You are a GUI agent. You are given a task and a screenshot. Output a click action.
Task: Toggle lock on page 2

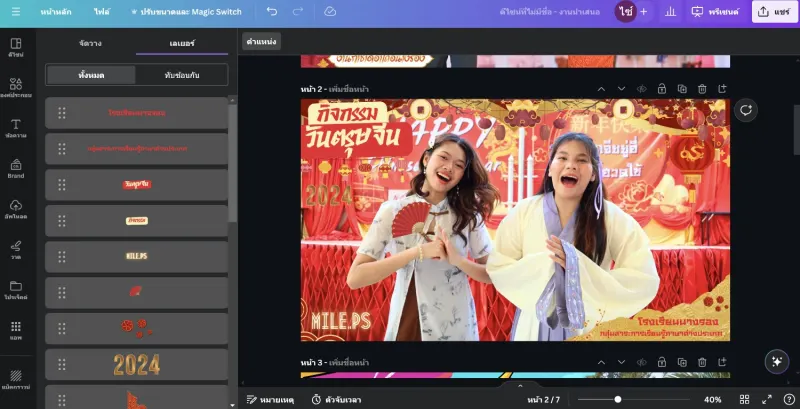pyautogui.click(x=662, y=89)
